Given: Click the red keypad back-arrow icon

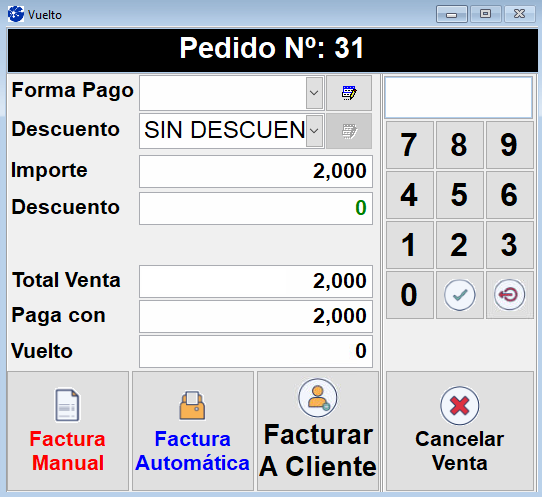Looking at the screenshot, I should pos(510,295).
